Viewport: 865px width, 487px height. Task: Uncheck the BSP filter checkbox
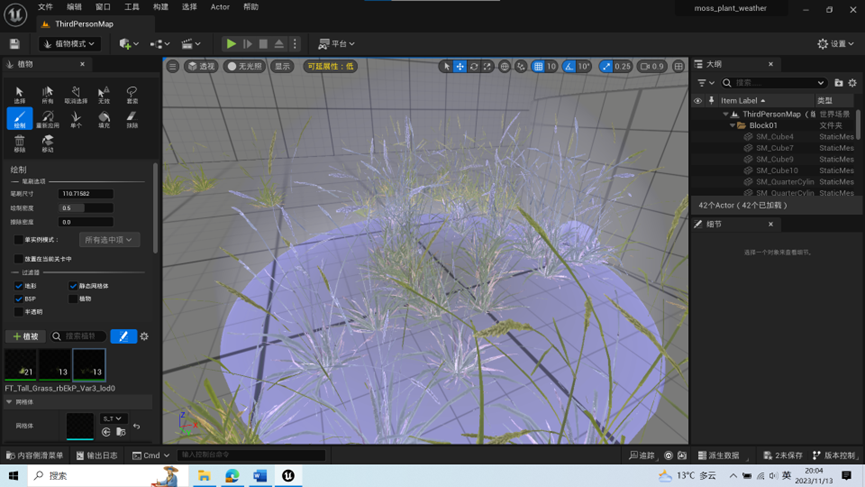click(x=18, y=298)
